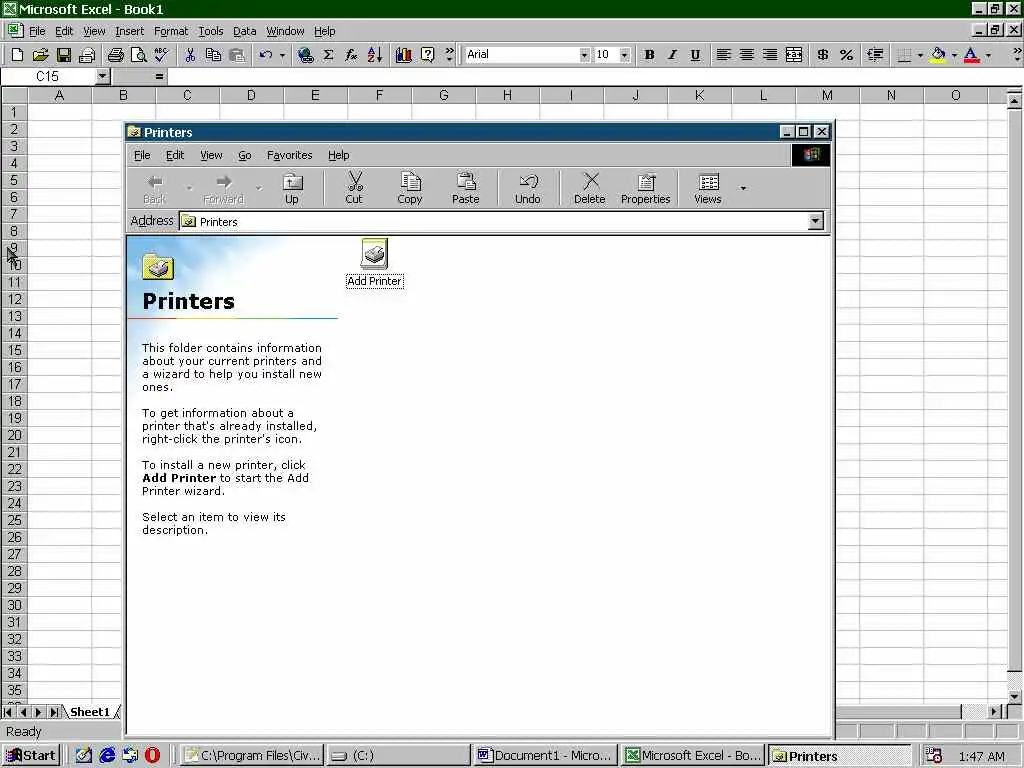Image resolution: width=1024 pixels, height=768 pixels.
Task: Open the Chart Wizard icon
Action: point(404,55)
